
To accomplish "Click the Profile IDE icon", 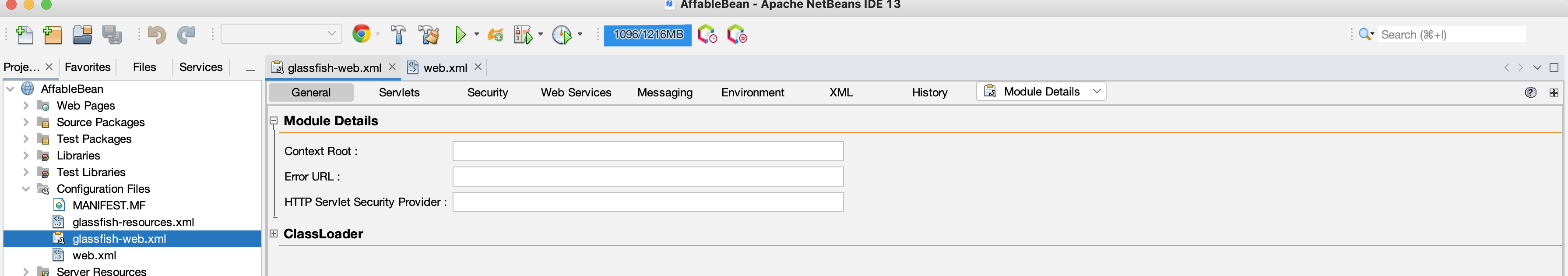I will [707, 34].
